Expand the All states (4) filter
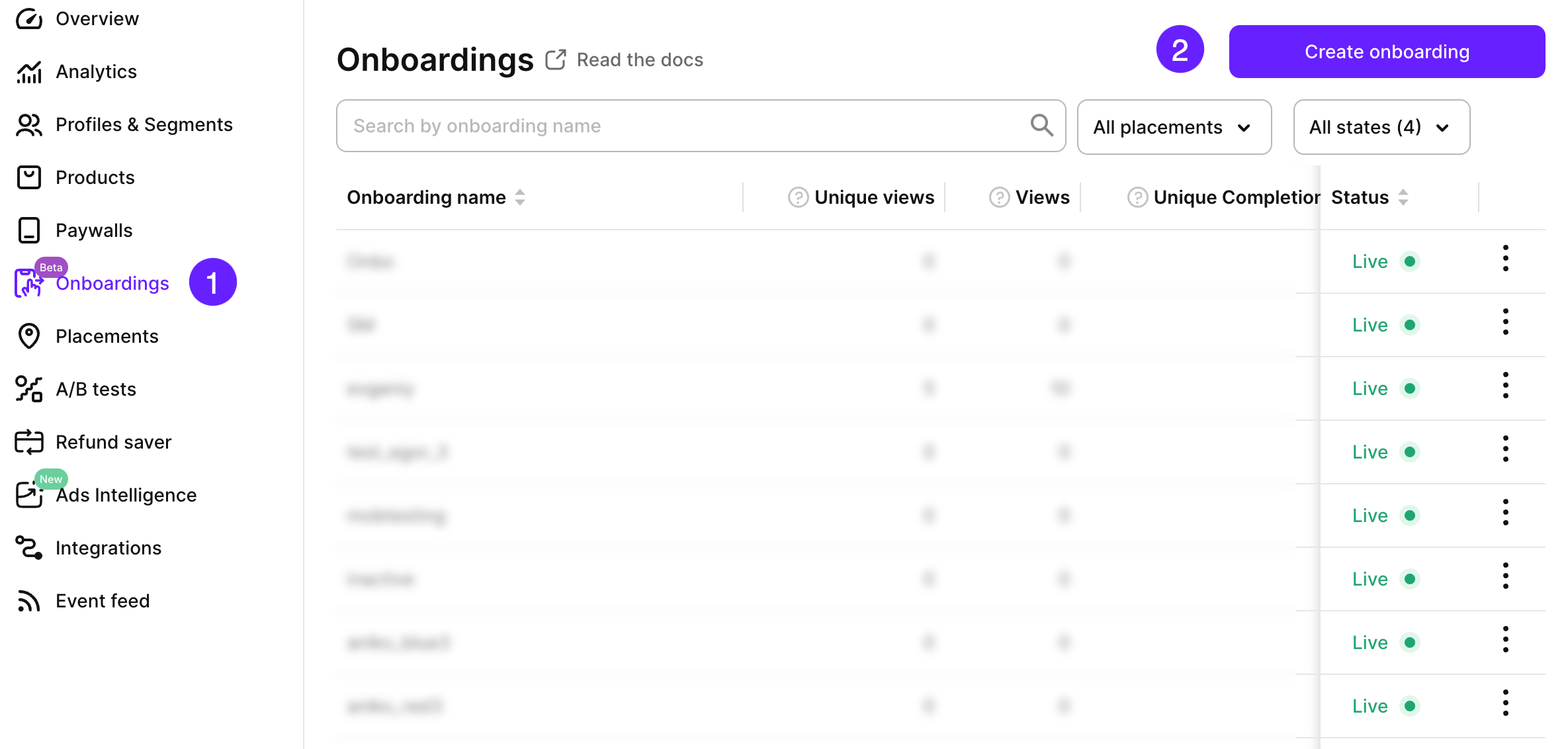The image size is (1568, 749). point(1381,127)
